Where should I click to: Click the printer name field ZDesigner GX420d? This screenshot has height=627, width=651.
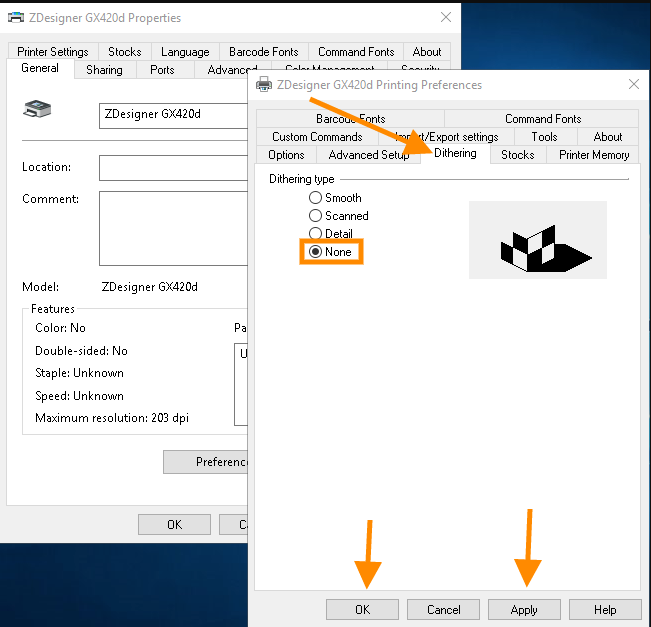[174, 116]
